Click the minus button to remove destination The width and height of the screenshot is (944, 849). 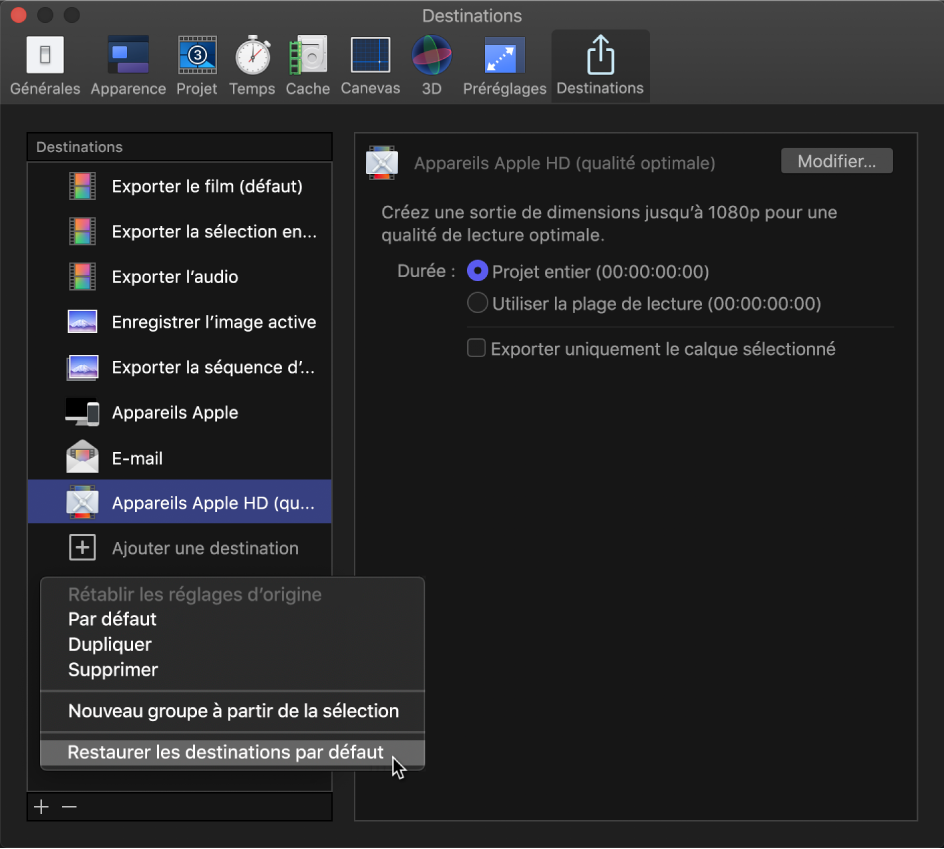pos(69,807)
